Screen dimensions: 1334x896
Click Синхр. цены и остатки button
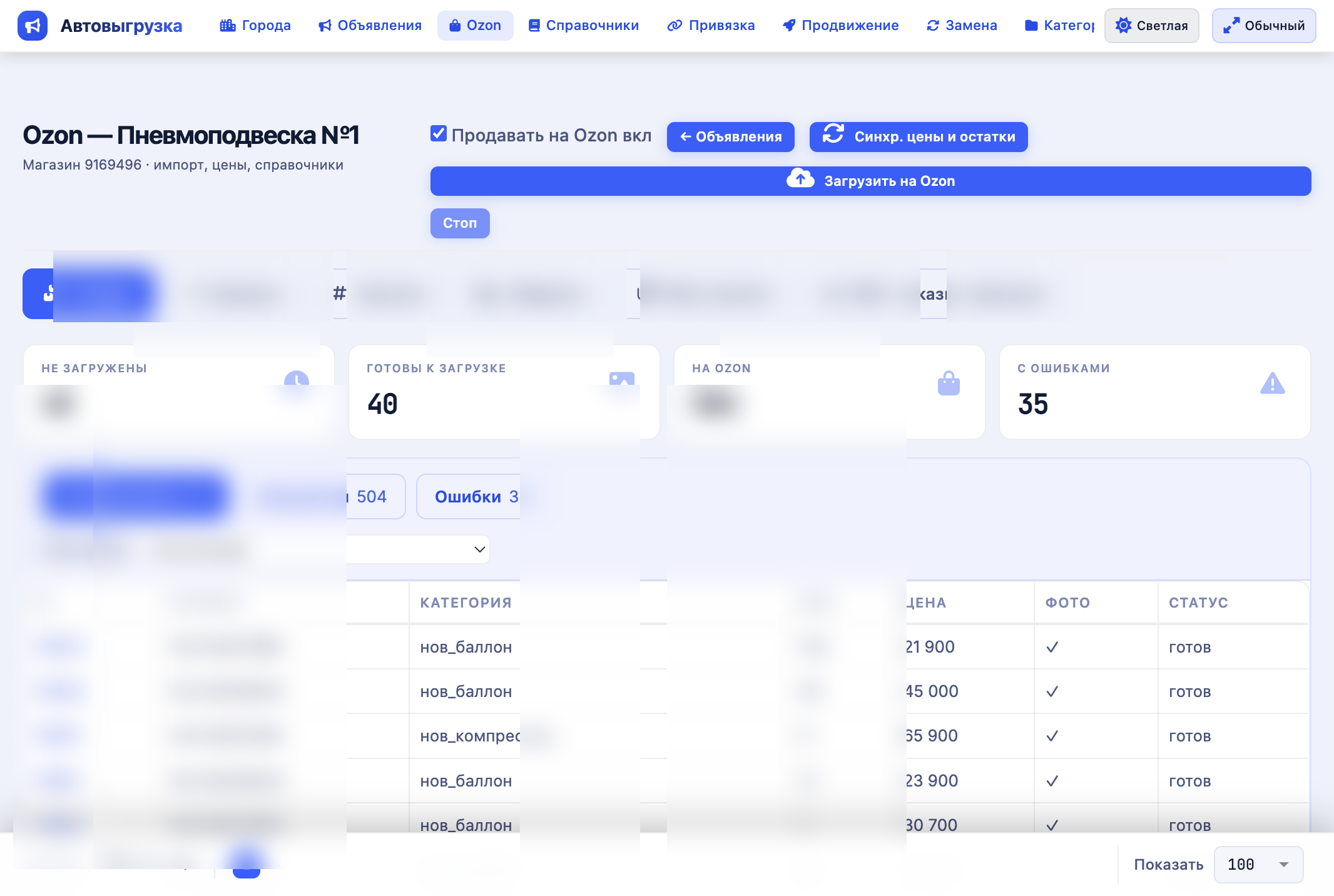919,137
